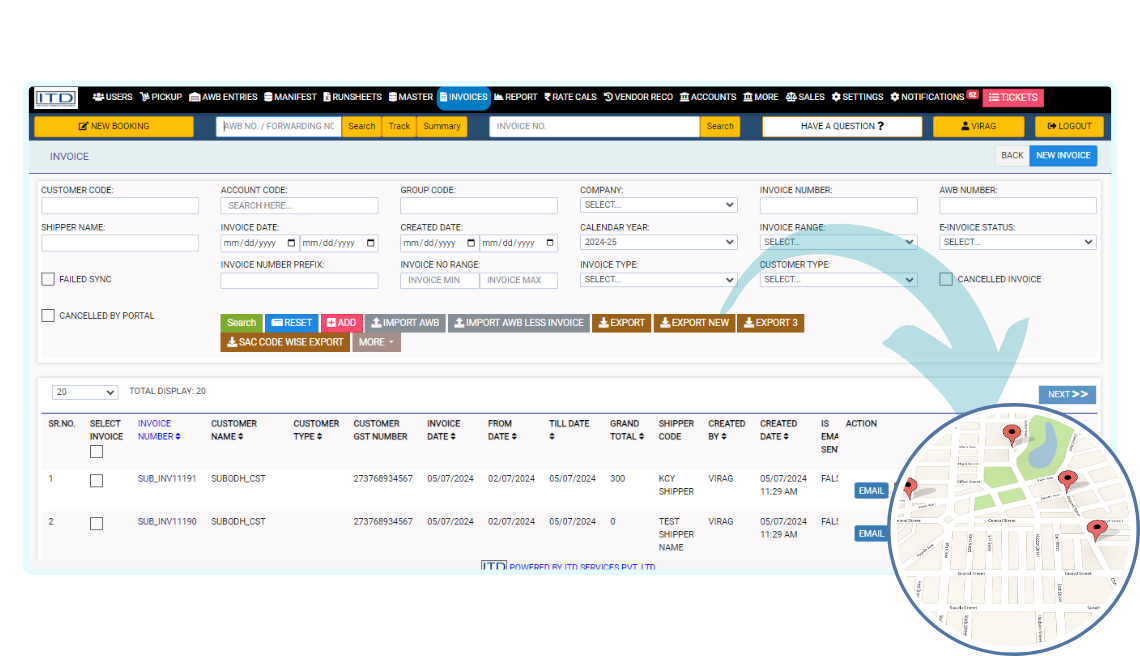Open the Calendar Year 2024-25 dropdown
Screen dimensions: 1140x656
(658, 242)
